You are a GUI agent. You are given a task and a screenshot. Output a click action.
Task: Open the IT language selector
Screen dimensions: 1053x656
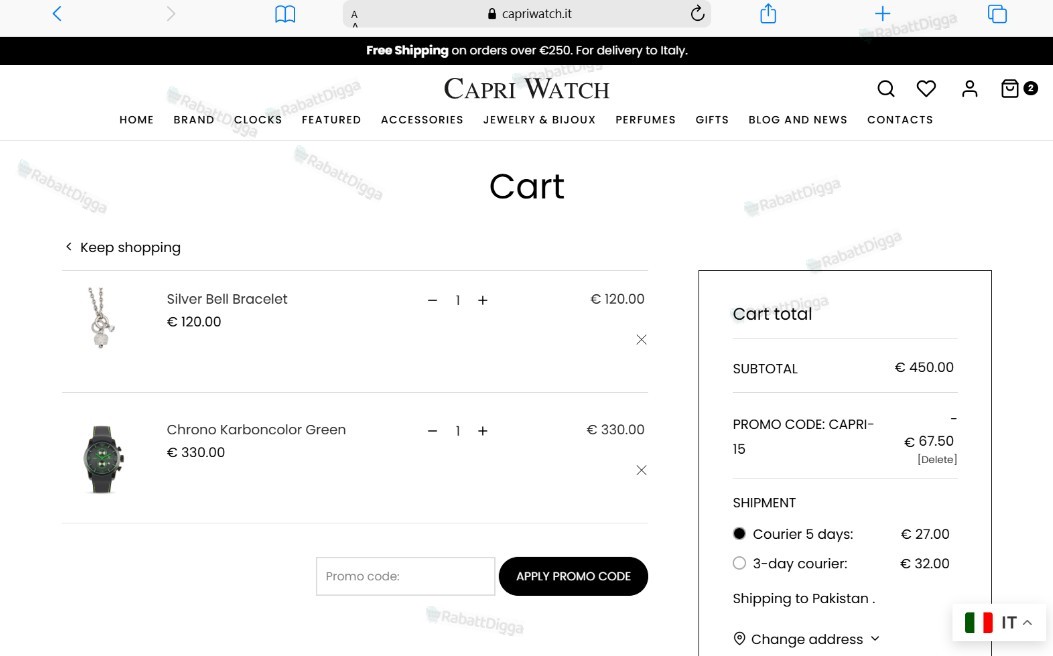coord(999,622)
